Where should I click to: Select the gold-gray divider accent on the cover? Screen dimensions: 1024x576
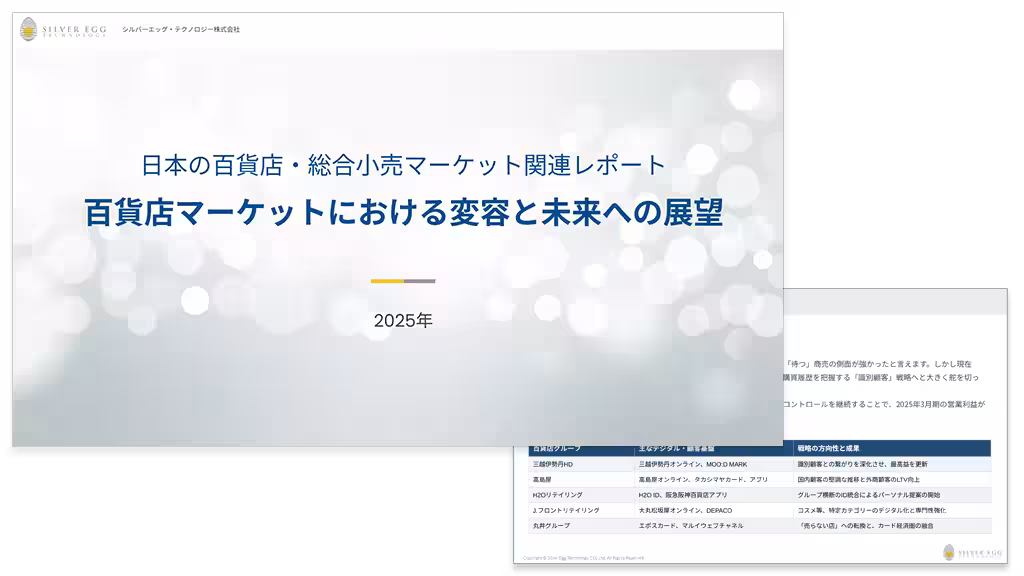coord(400,281)
